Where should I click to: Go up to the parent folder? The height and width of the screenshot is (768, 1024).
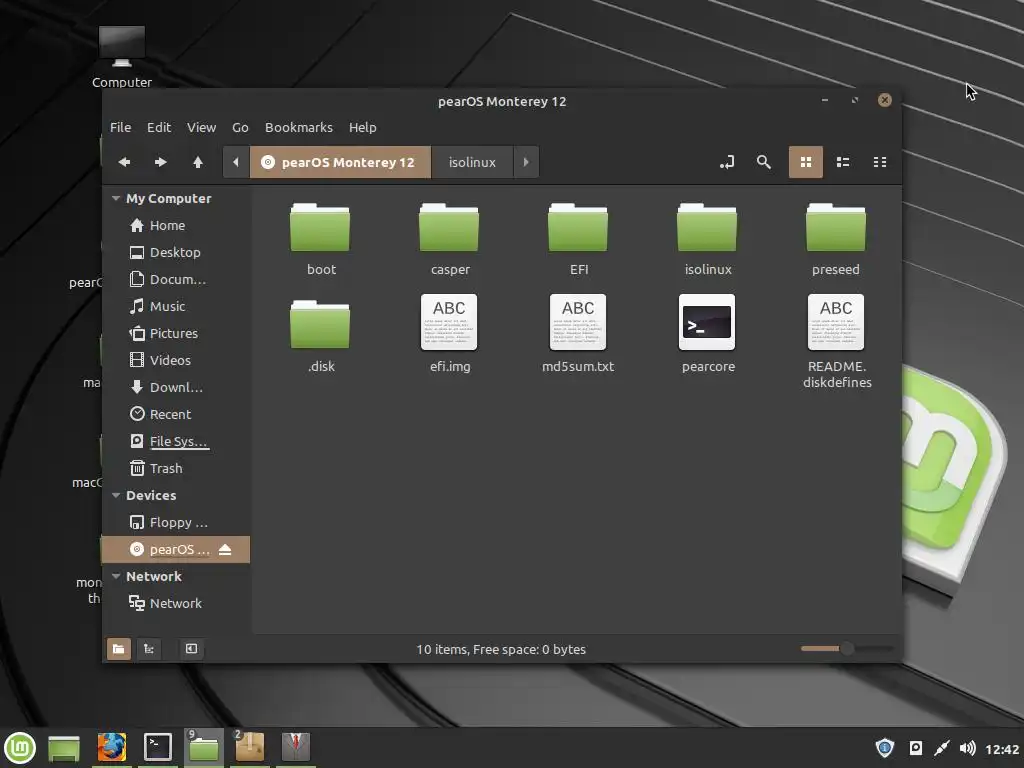[198, 162]
